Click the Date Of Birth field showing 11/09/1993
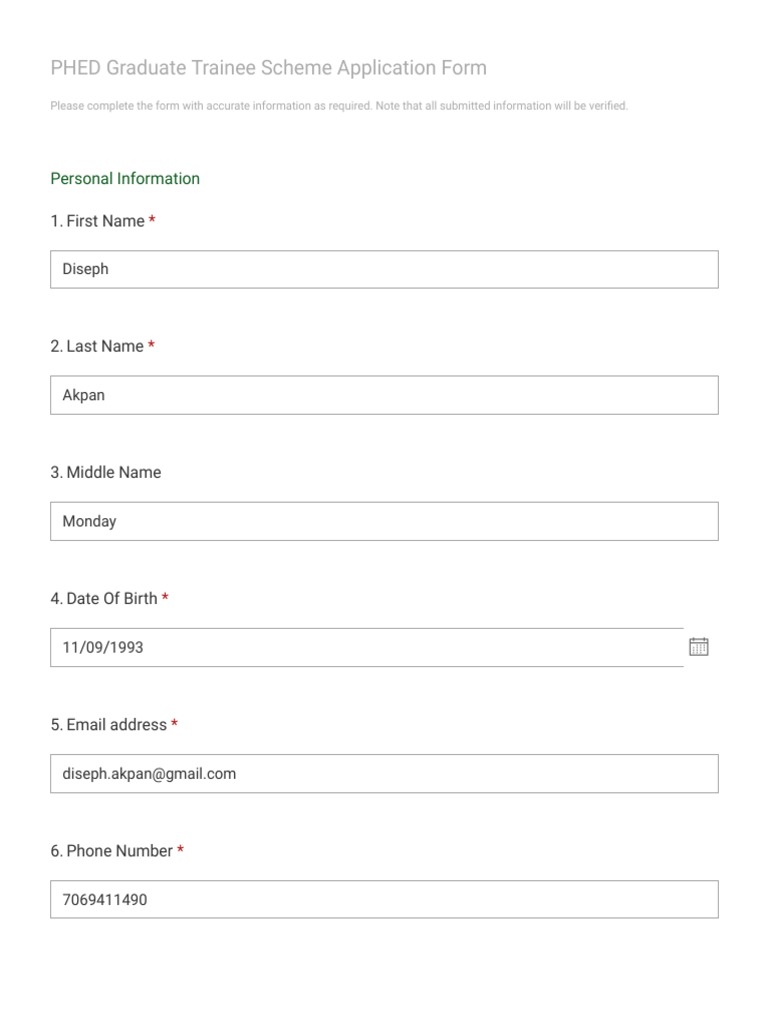This screenshot has width=768, height=1024. [367, 647]
